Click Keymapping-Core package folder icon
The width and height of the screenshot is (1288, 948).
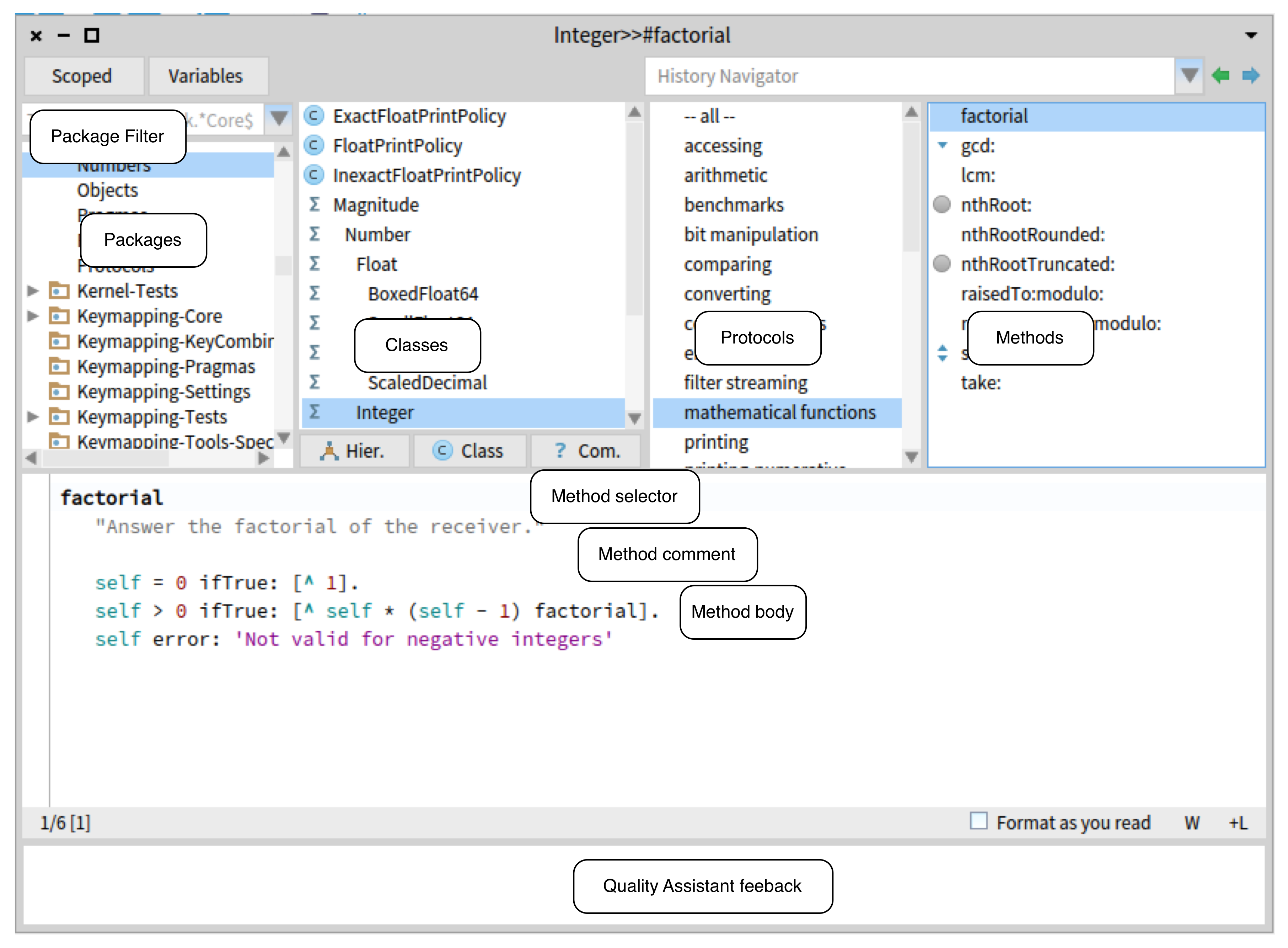59,316
